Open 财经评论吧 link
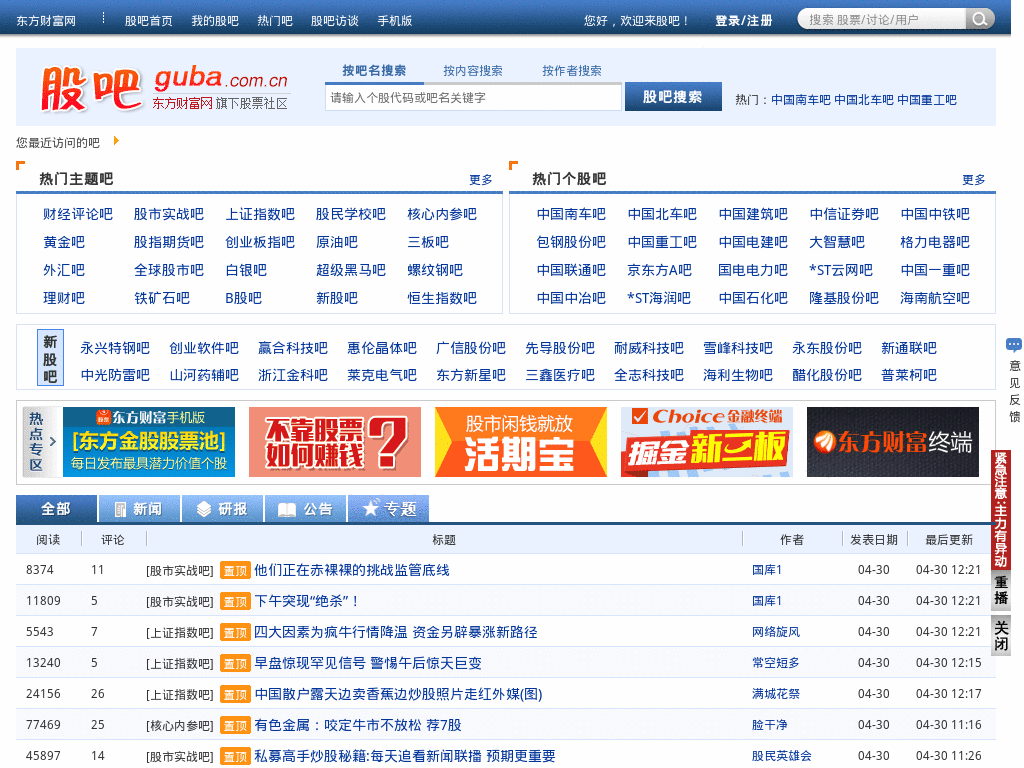 coord(78,214)
